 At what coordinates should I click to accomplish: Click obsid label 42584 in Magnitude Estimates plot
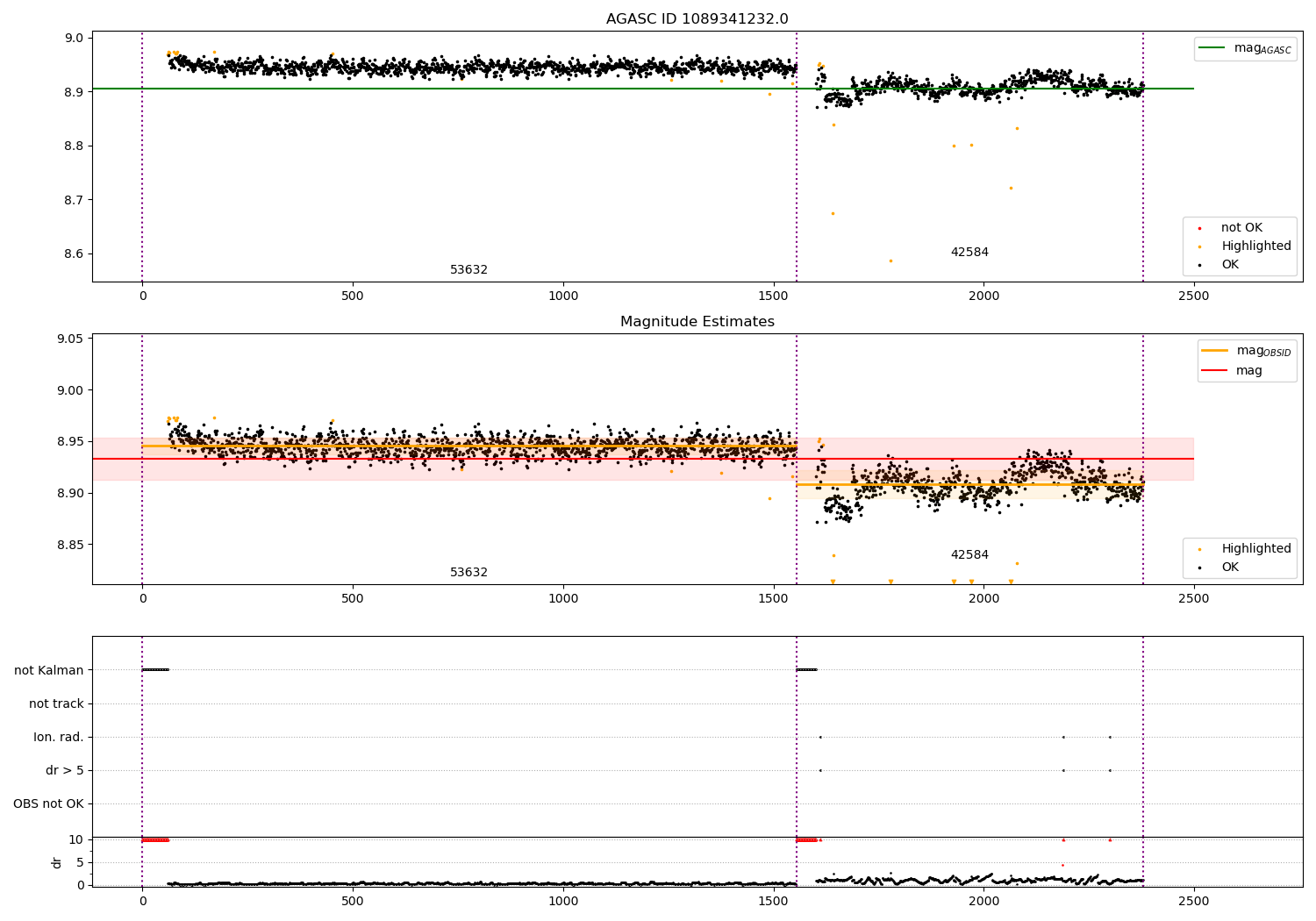969,555
